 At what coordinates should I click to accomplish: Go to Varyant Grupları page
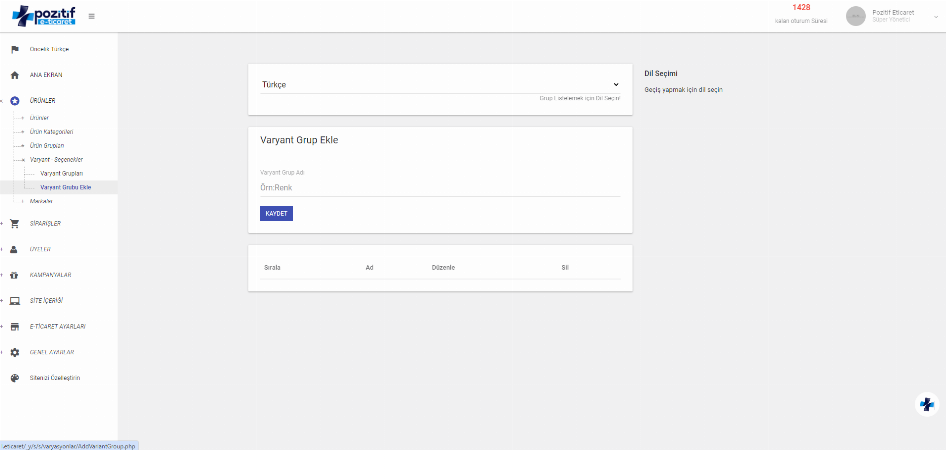point(61,173)
